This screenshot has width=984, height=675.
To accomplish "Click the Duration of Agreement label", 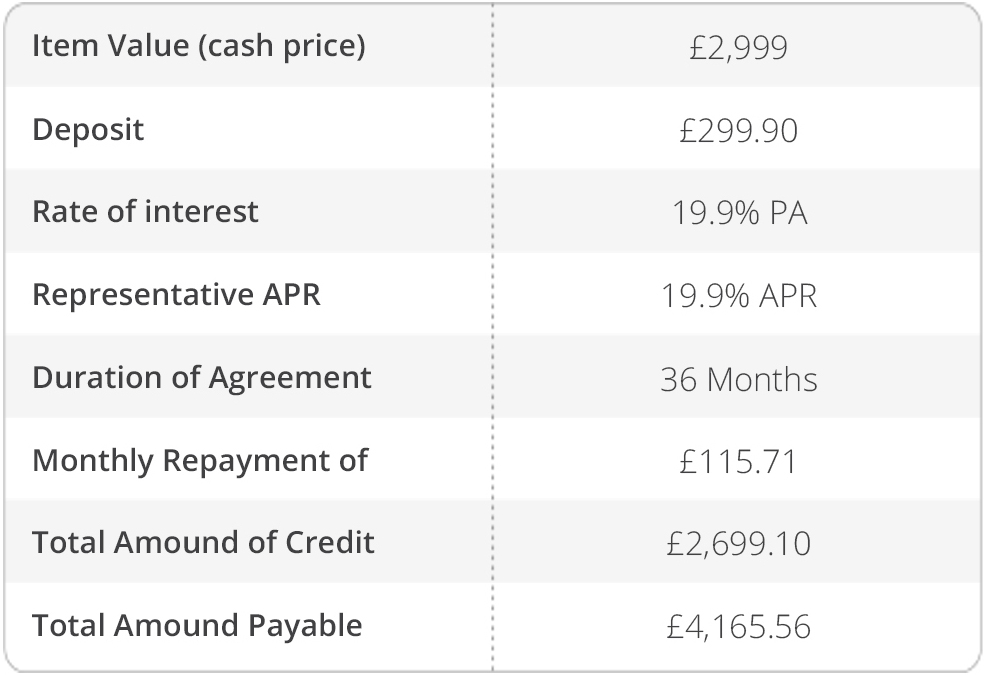I will pos(201,378).
